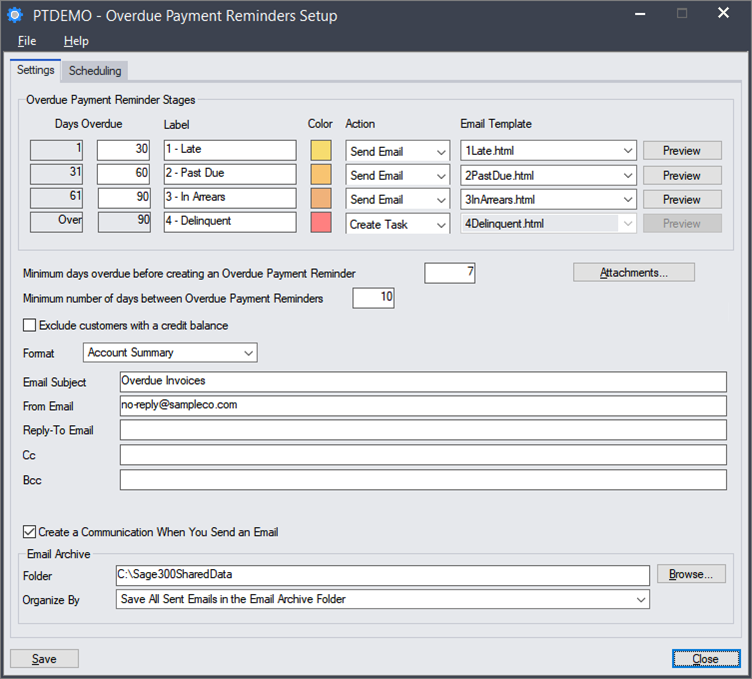Open the Format Account Summary dropdown

pyautogui.click(x=247, y=353)
